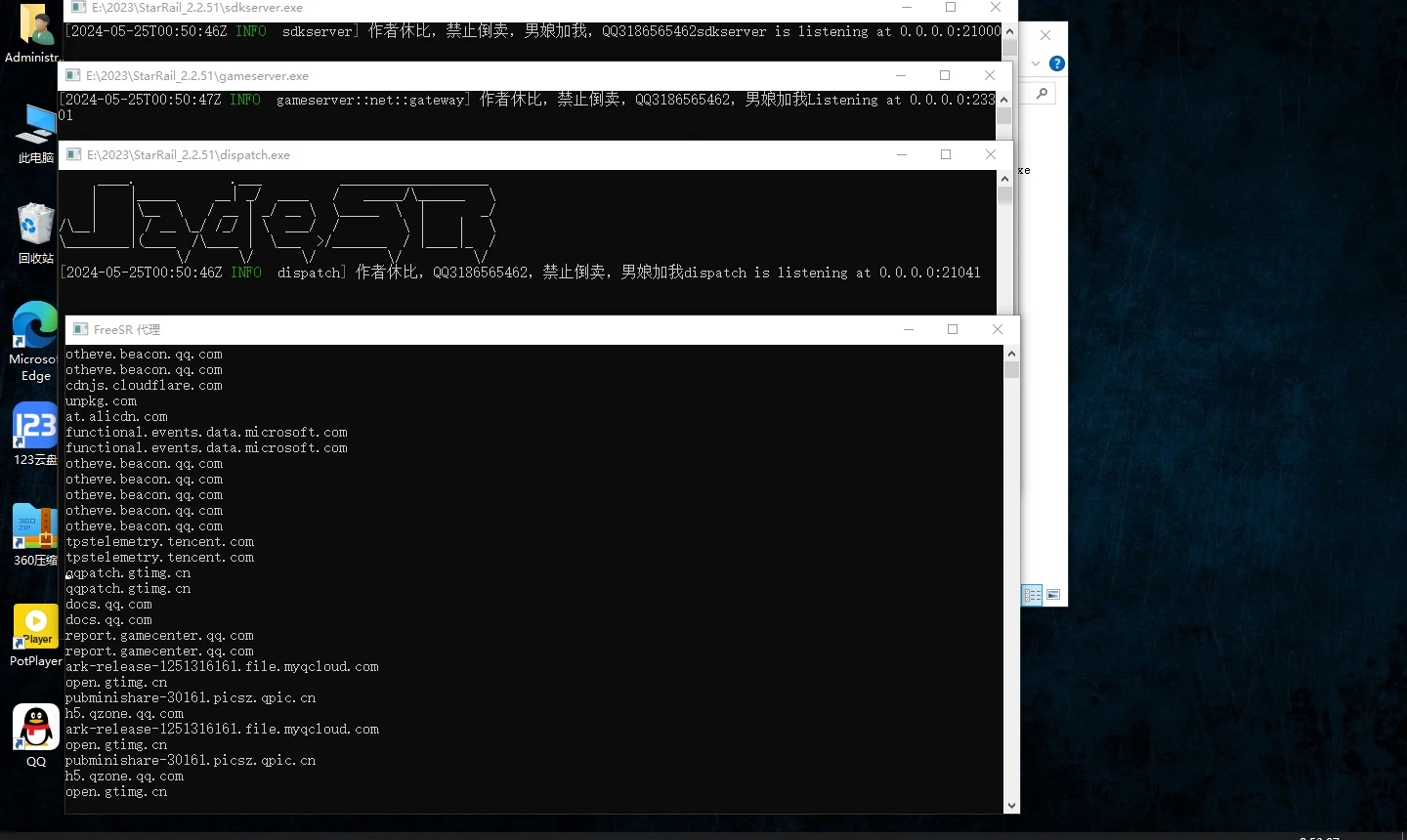Click FreeSR 代理 scrollbar down arrow
The height and width of the screenshot is (840, 1407).
tap(1011, 806)
